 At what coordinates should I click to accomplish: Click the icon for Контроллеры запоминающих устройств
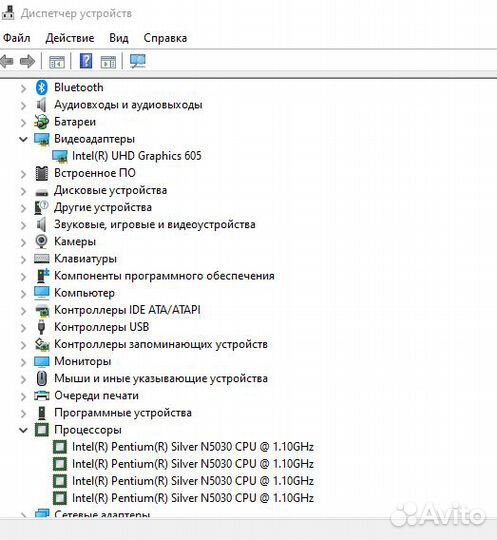(42, 344)
